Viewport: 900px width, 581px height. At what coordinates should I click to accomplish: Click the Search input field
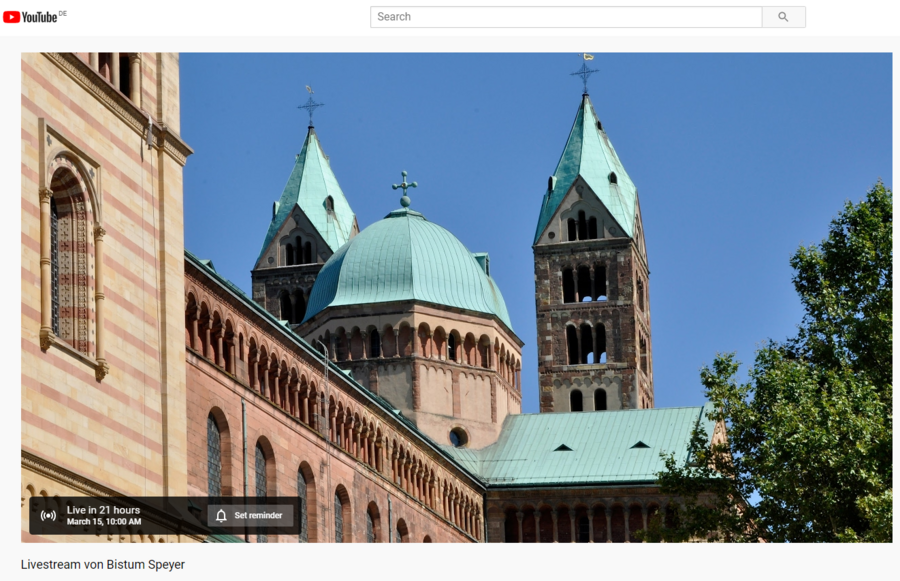(x=566, y=17)
